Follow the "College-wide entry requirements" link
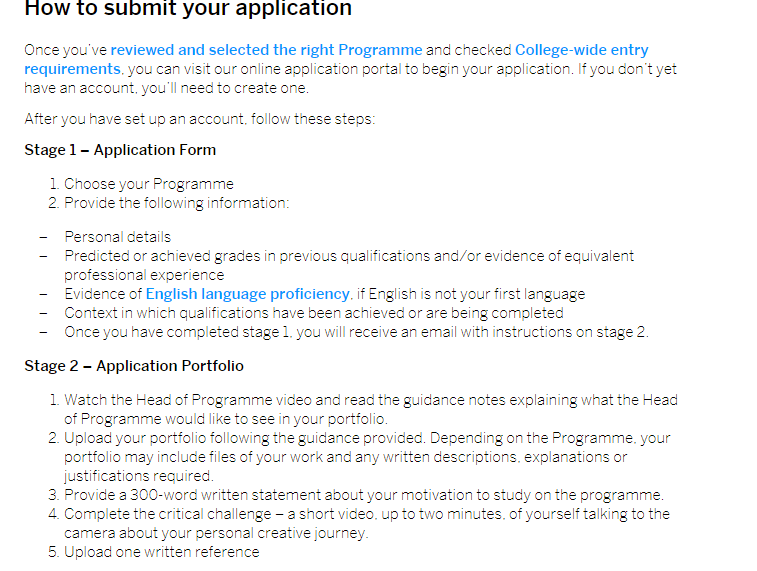Image resolution: width=757 pixels, height=571 pixels. [x=581, y=50]
